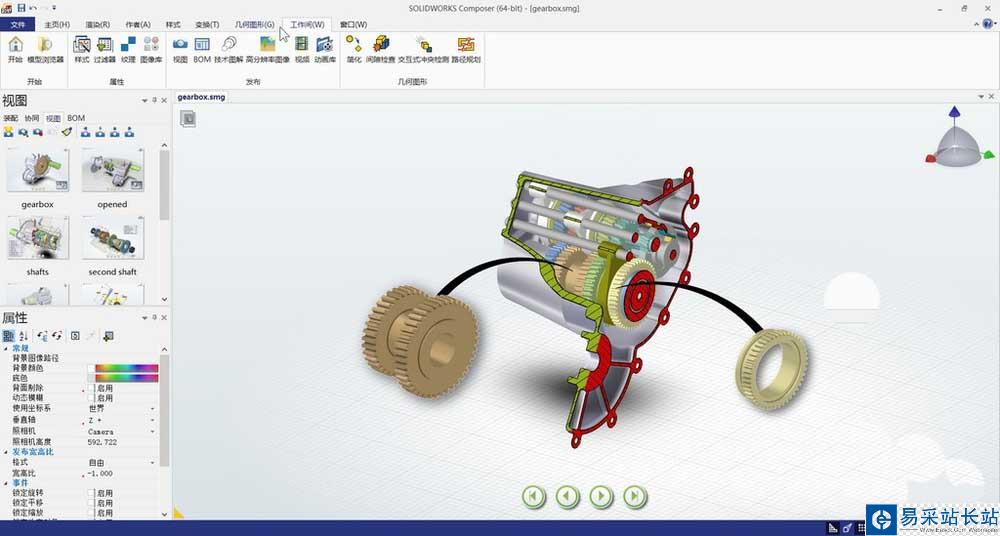Switch to the 装配 assembly panel tab
Viewport: 1000px width, 536px height.
click(x=11, y=118)
